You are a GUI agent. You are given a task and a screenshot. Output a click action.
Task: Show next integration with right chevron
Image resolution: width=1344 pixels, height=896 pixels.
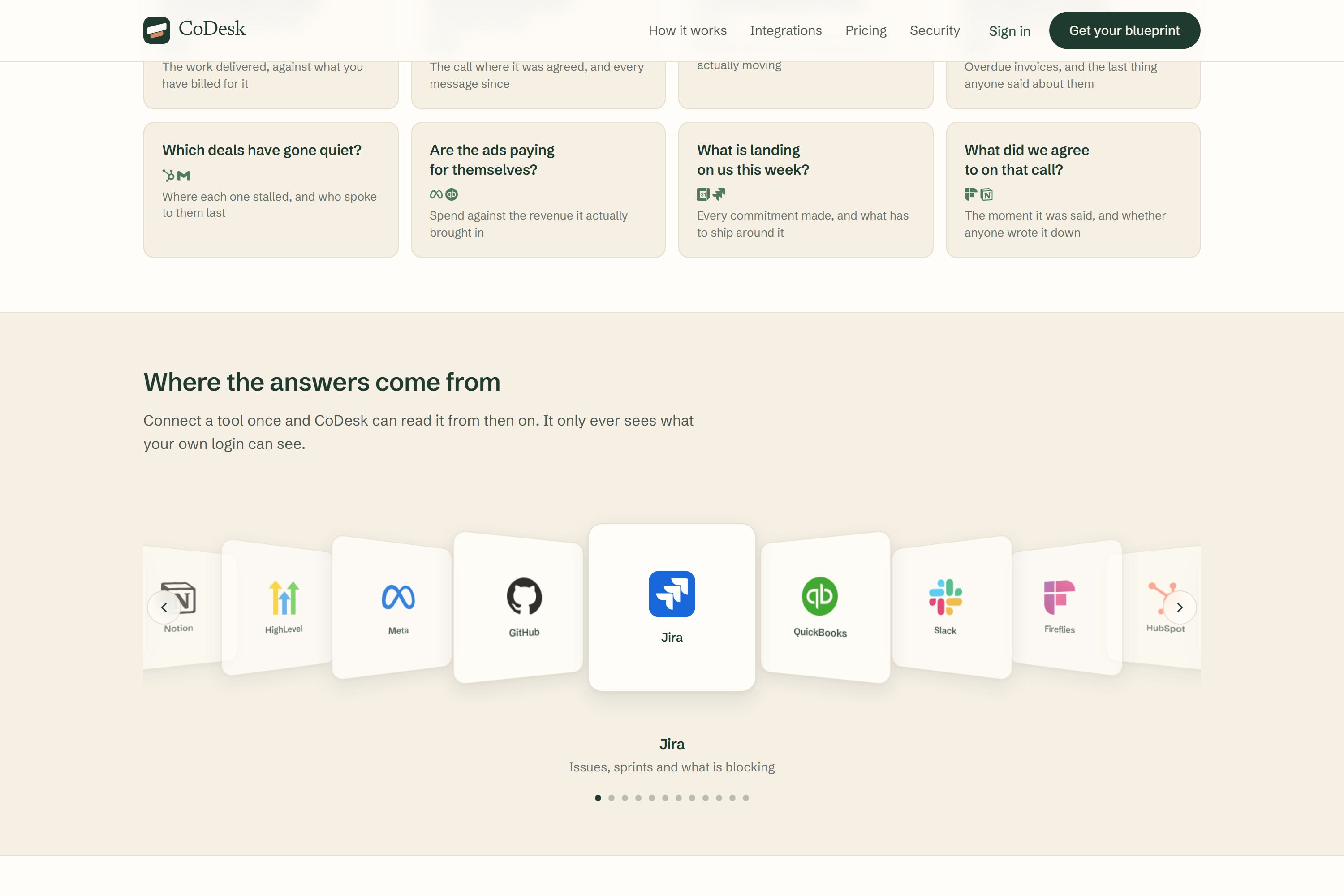coord(1180,607)
